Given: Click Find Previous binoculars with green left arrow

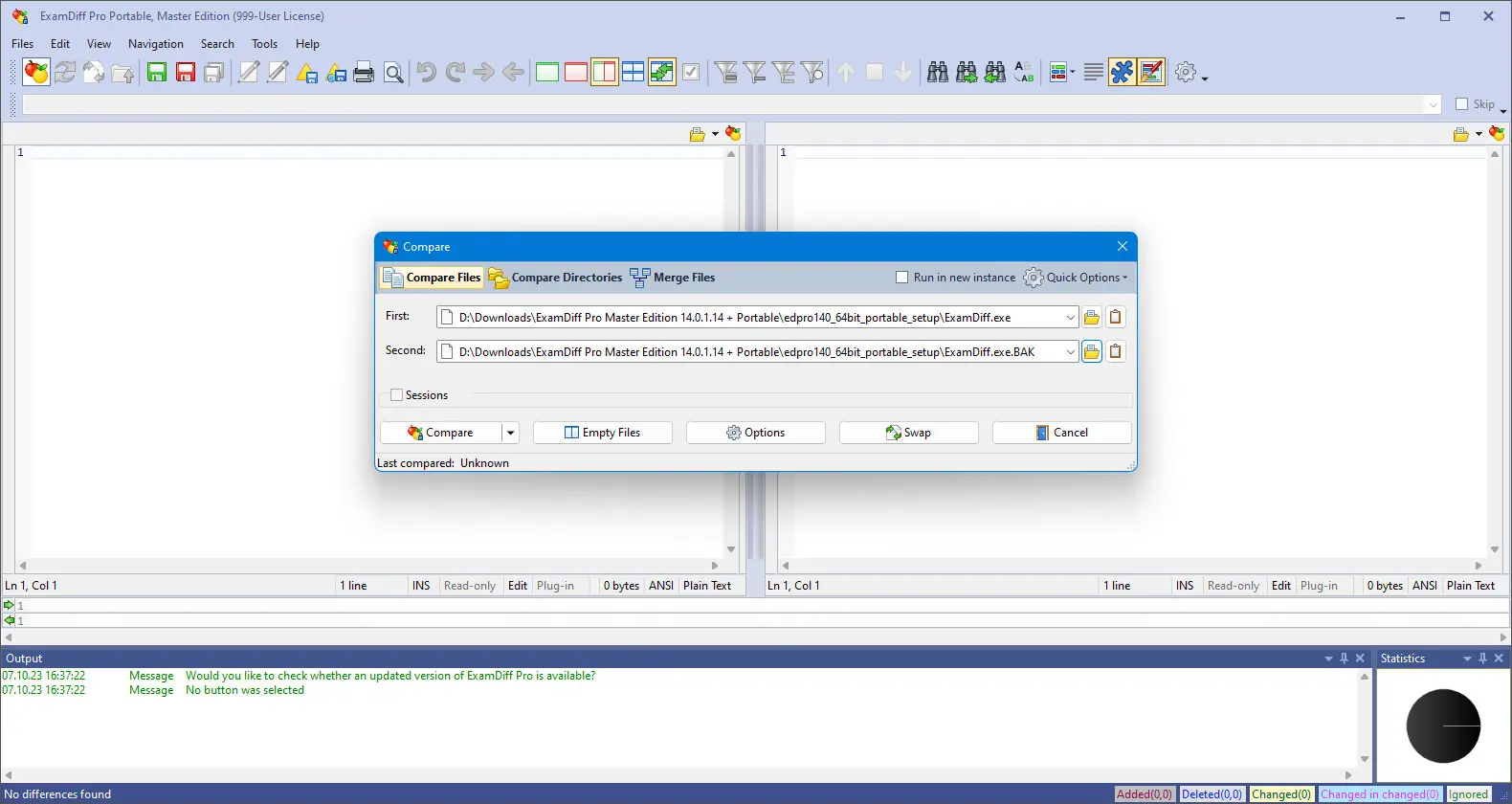Looking at the screenshot, I should (995, 72).
